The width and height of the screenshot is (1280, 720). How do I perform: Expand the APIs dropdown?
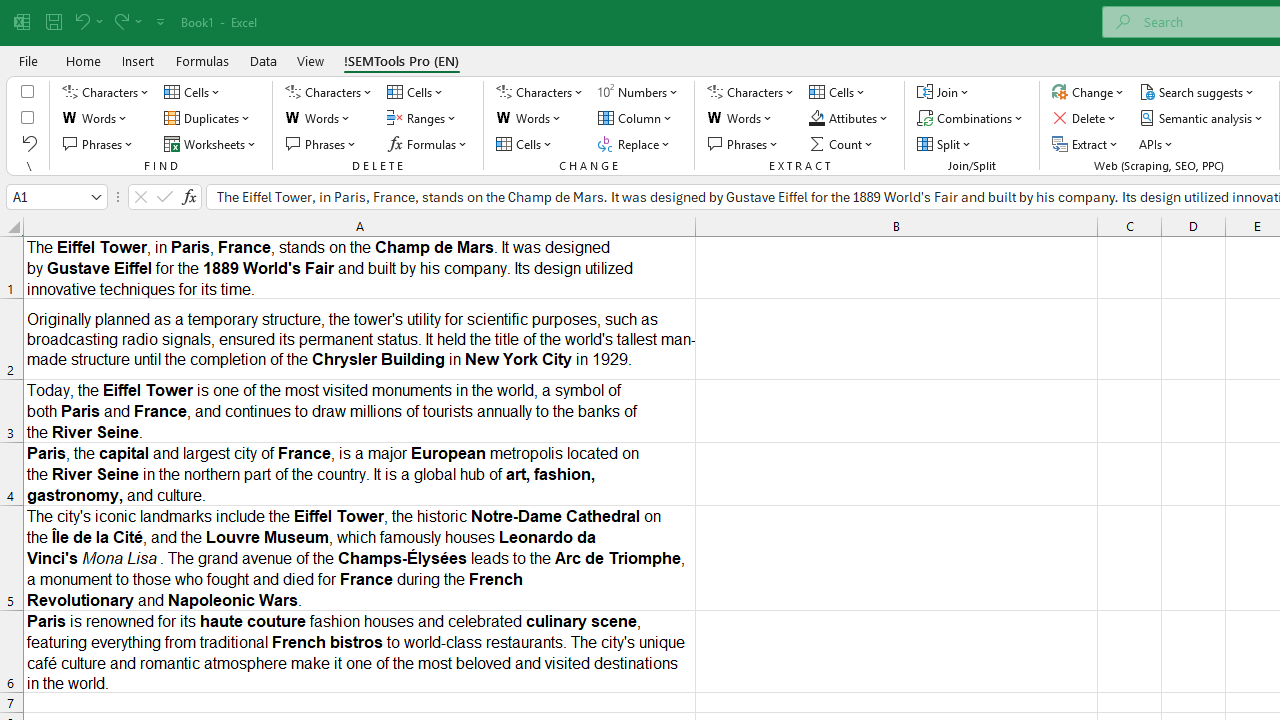pyautogui.click(x=1155, y=143)
